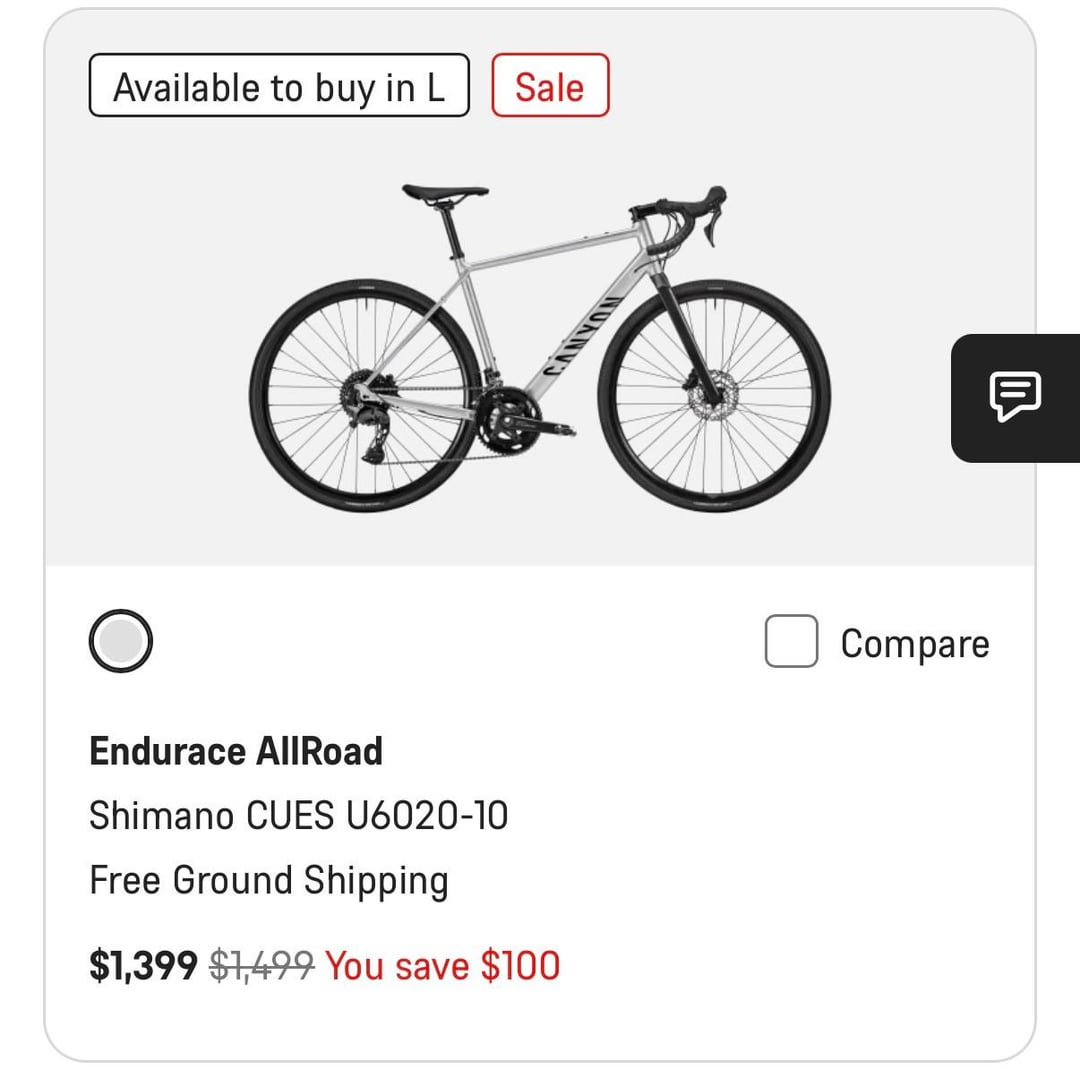The width and height of the screenshot is (1080, 1069).
Task: Click the crossed-out $1,499 original price
Action: pyautogui.click(x=262, y=966)
